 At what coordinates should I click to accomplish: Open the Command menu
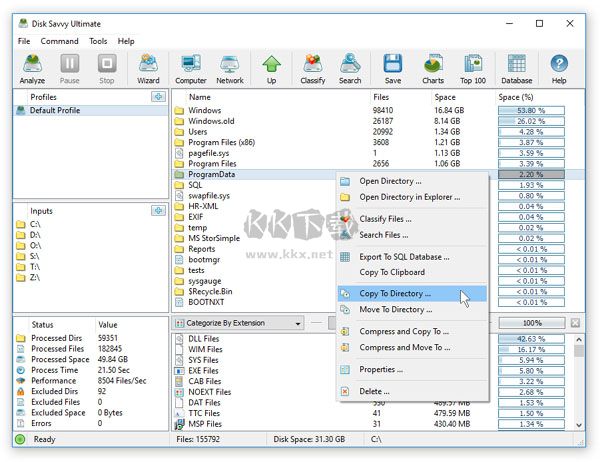[60, 41]
